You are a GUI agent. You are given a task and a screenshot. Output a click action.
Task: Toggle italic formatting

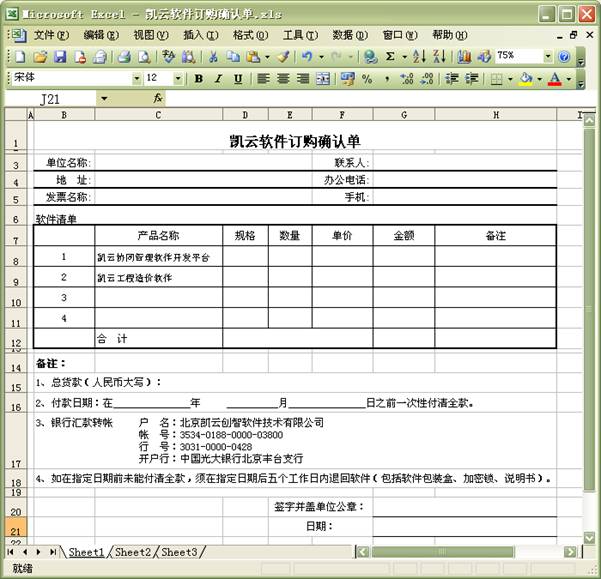click(218, 79)
